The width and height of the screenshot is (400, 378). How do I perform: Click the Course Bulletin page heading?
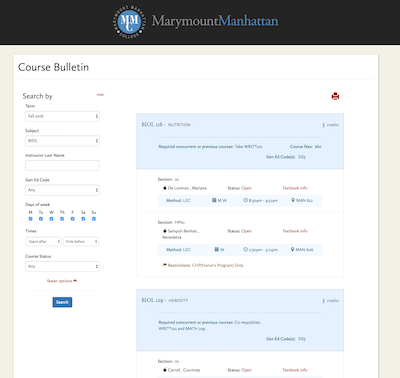pyautogui.click(x=53, y=67)
